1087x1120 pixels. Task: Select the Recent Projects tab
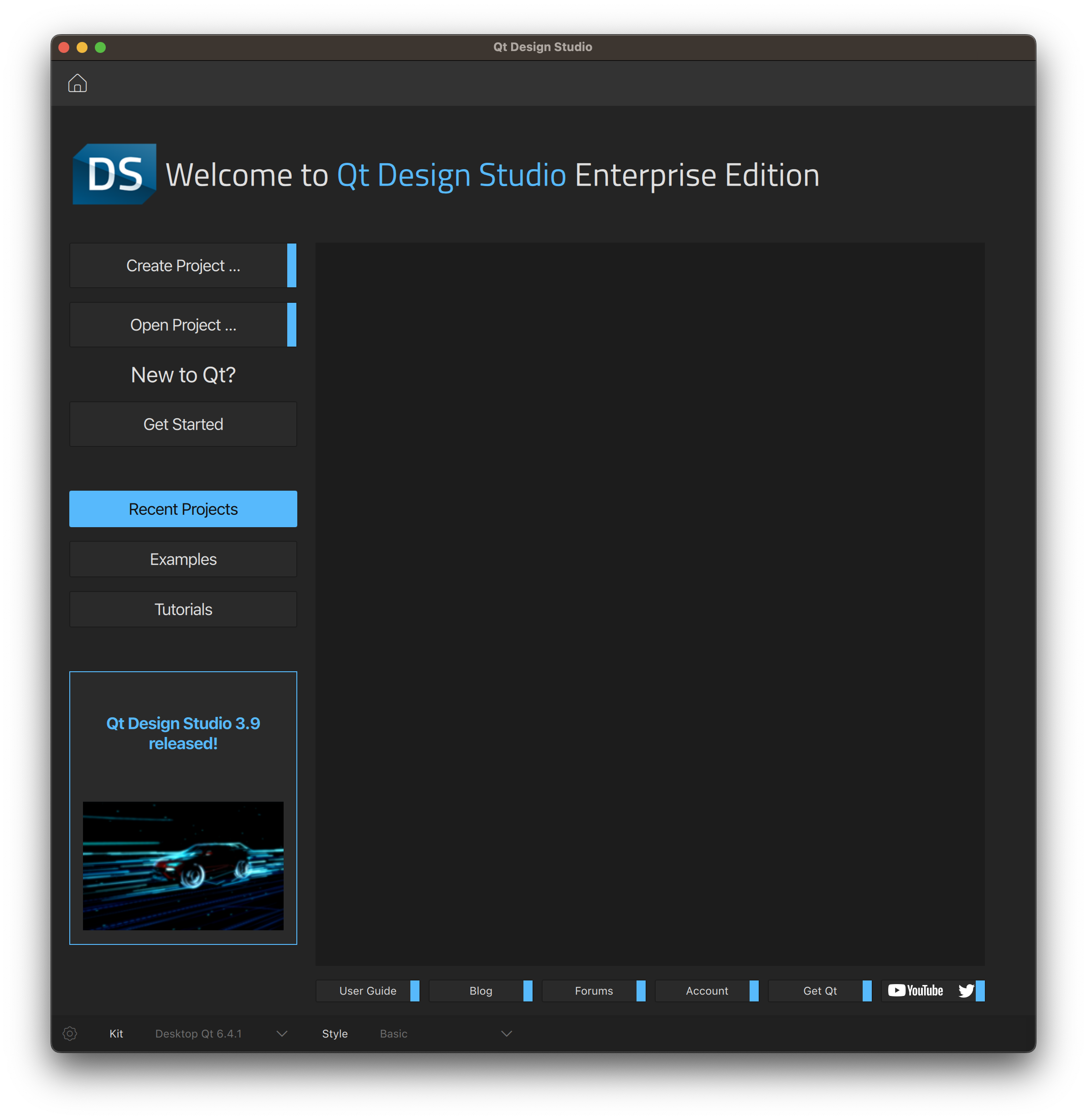coord(183,508)
